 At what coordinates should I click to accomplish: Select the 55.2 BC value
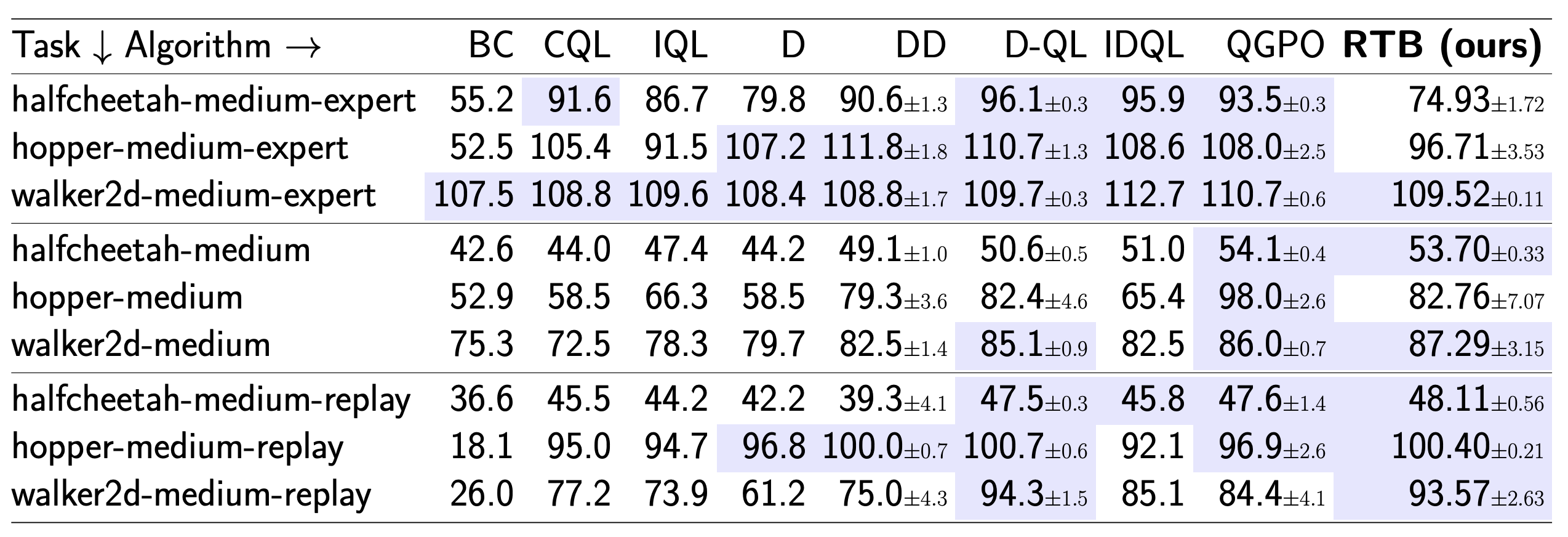[x=481, y=100]
